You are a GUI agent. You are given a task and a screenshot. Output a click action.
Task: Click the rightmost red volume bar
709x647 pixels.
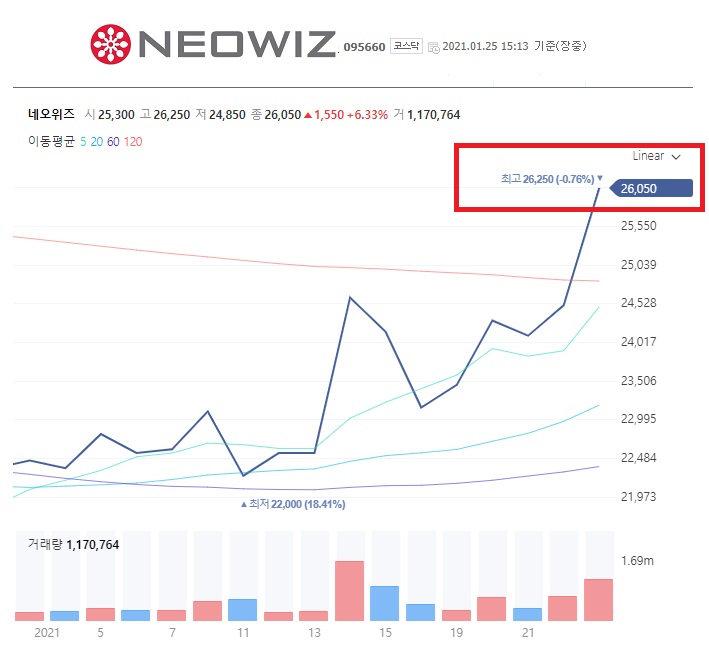point(598,600)
